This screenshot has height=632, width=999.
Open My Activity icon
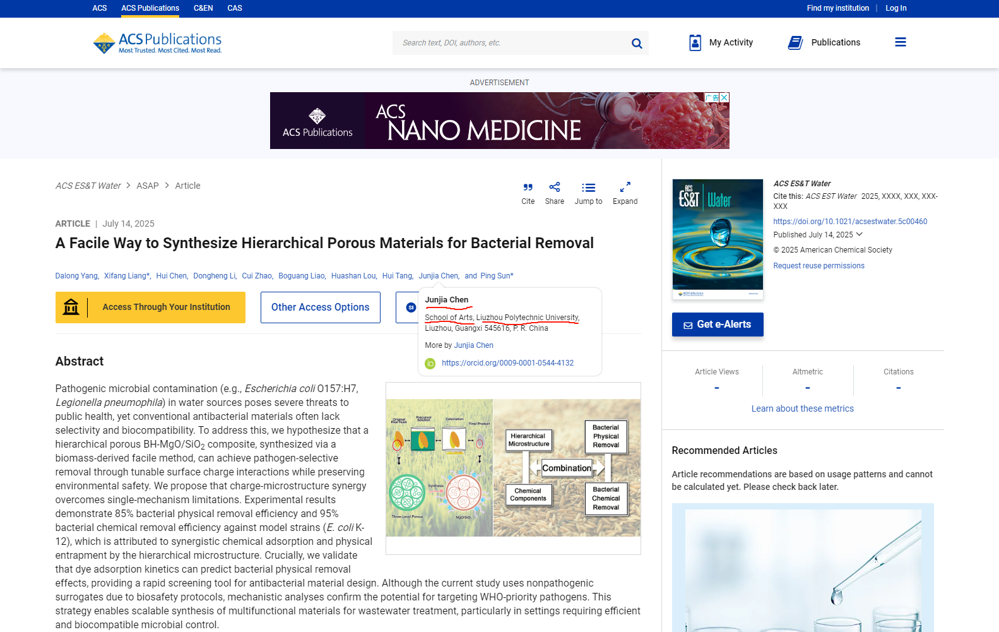click(x=695, y=42)
